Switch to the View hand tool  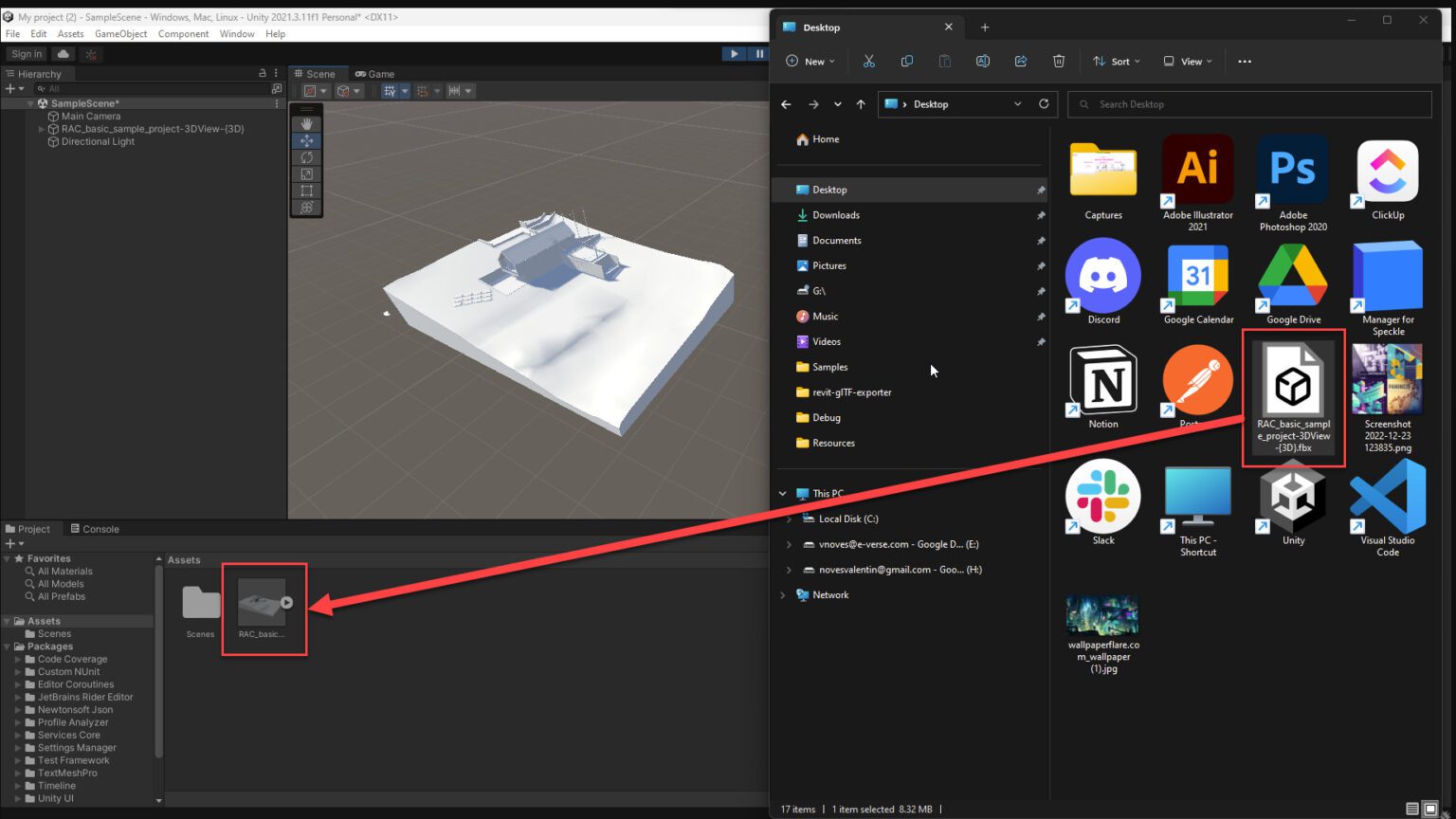305,123
